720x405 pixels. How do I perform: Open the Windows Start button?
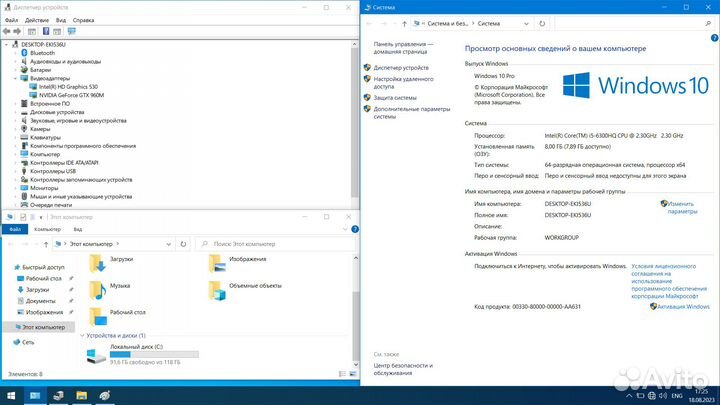[11, 395]
